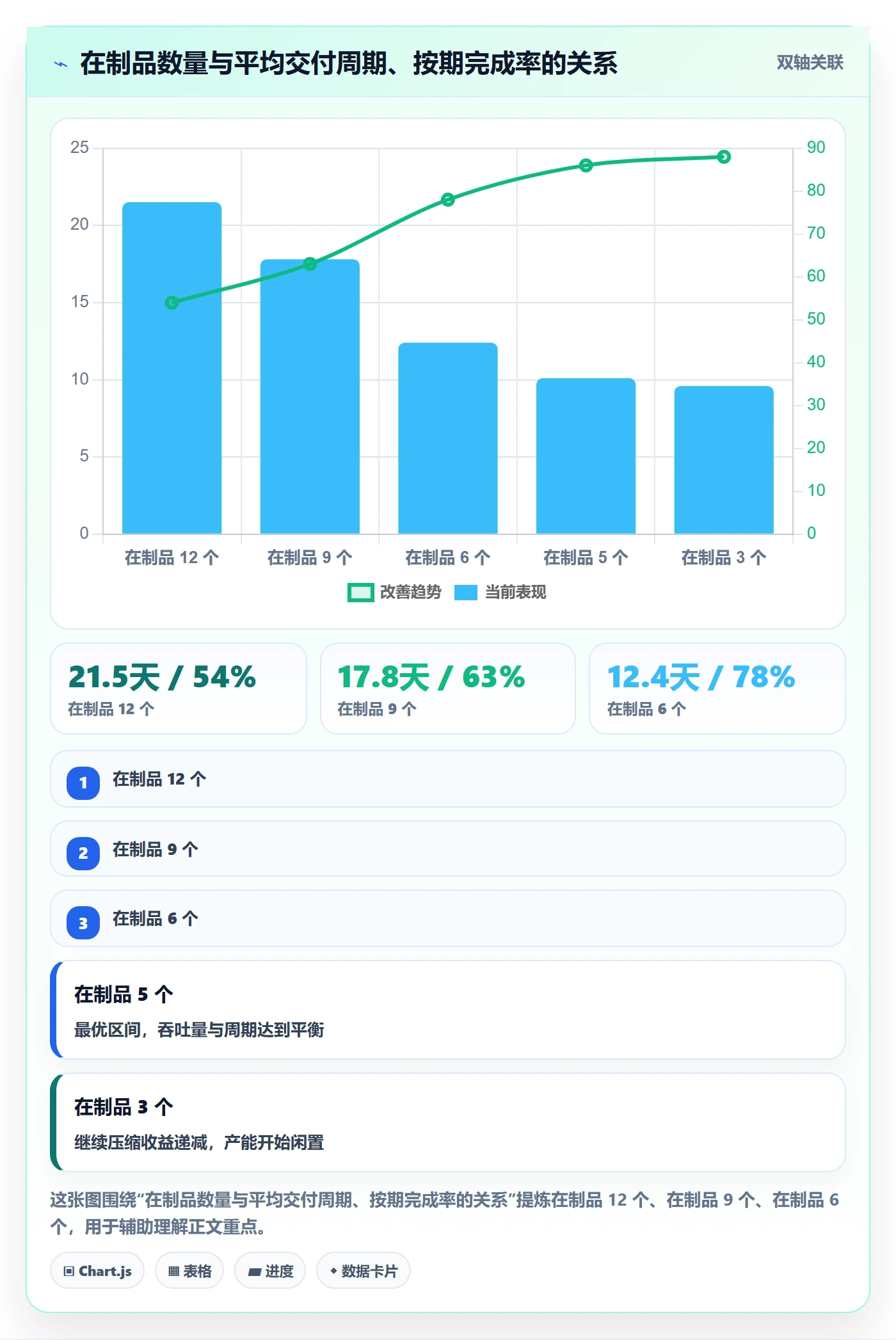Click the x-axis label 在制品 3 个
Screen dimensions: 896x1340
tap(724, 557)
